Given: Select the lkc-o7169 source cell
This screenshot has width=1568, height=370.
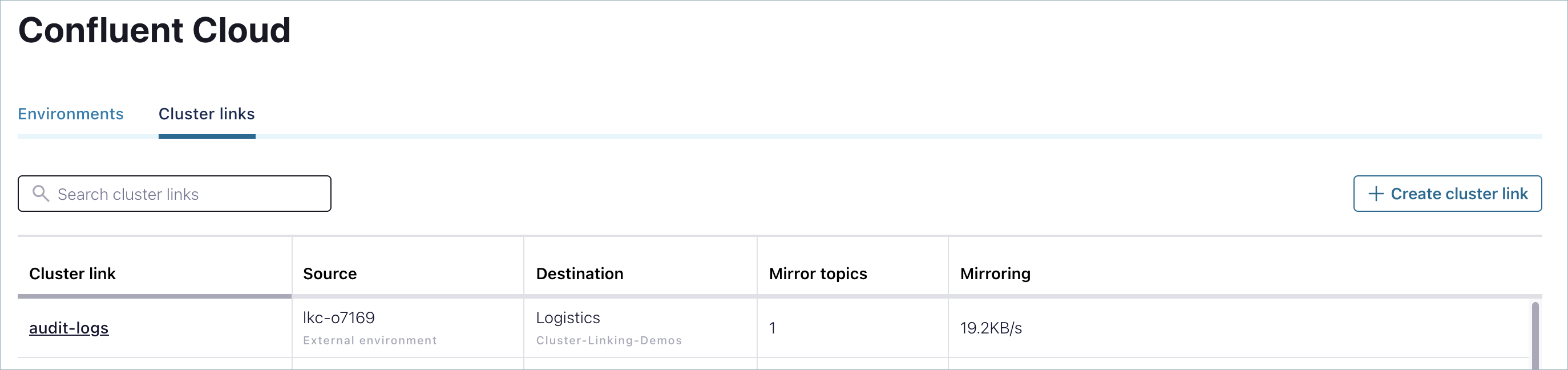Looking at the screenshot, I should [339, 317].
